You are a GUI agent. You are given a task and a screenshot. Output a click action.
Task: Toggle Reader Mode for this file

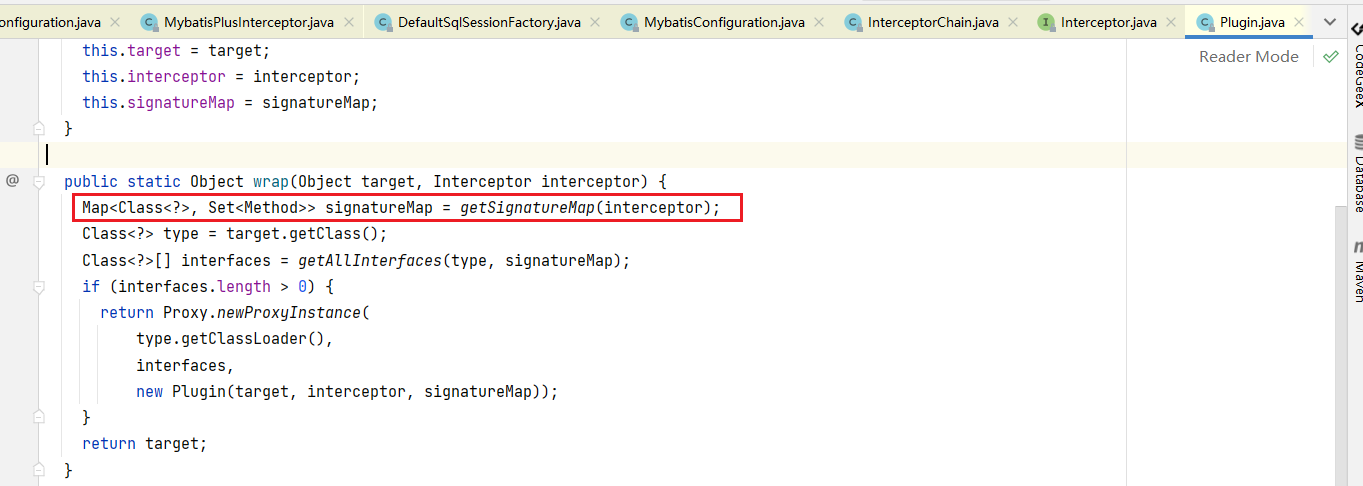tap(1248, 57)
